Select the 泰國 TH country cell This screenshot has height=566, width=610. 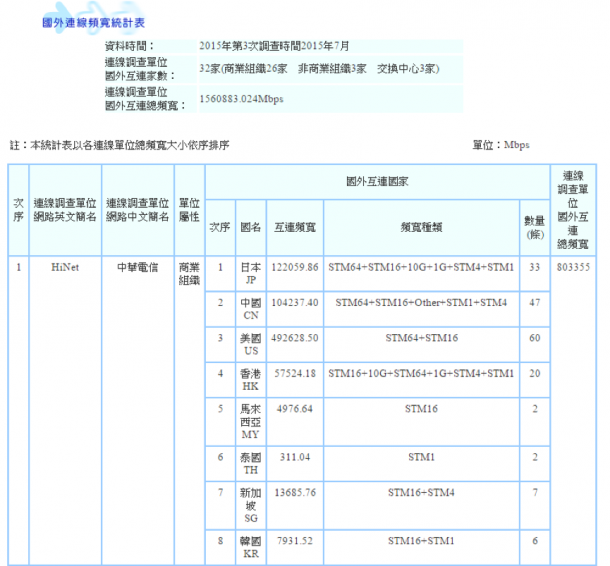pyautogui.click(x=251, y=464)
